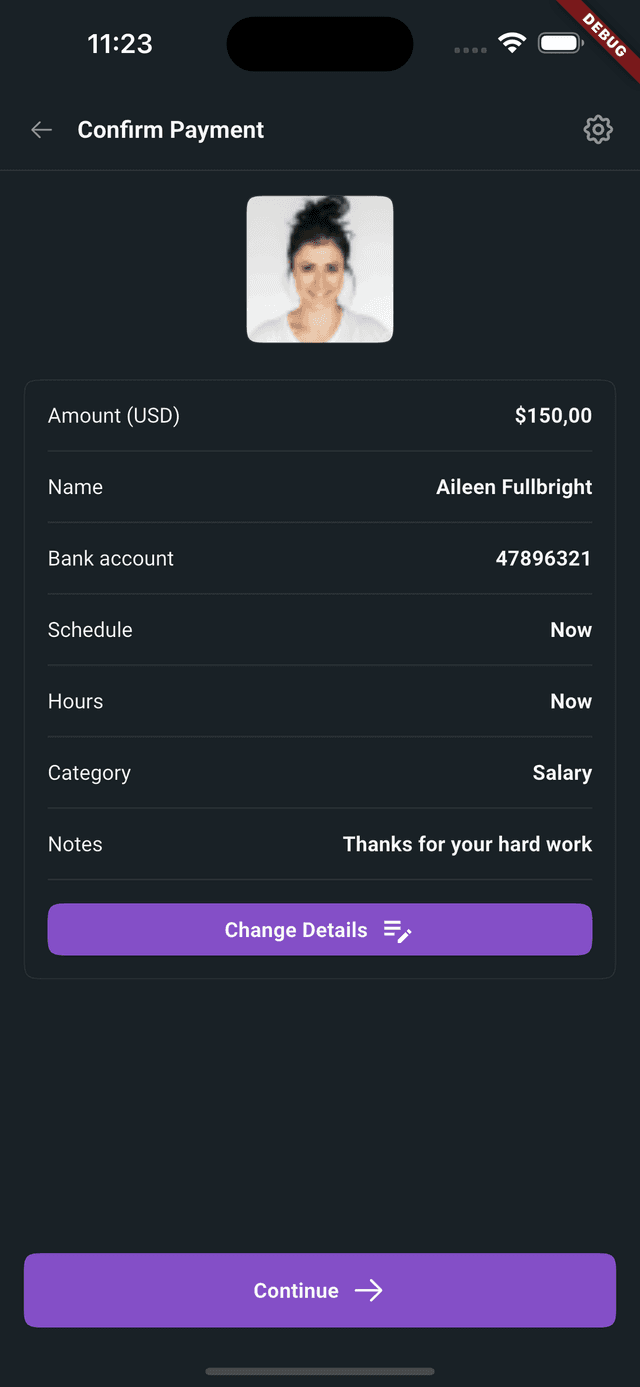Tap bank account number 47896321
640x1387 pixels.
[543, 559]
